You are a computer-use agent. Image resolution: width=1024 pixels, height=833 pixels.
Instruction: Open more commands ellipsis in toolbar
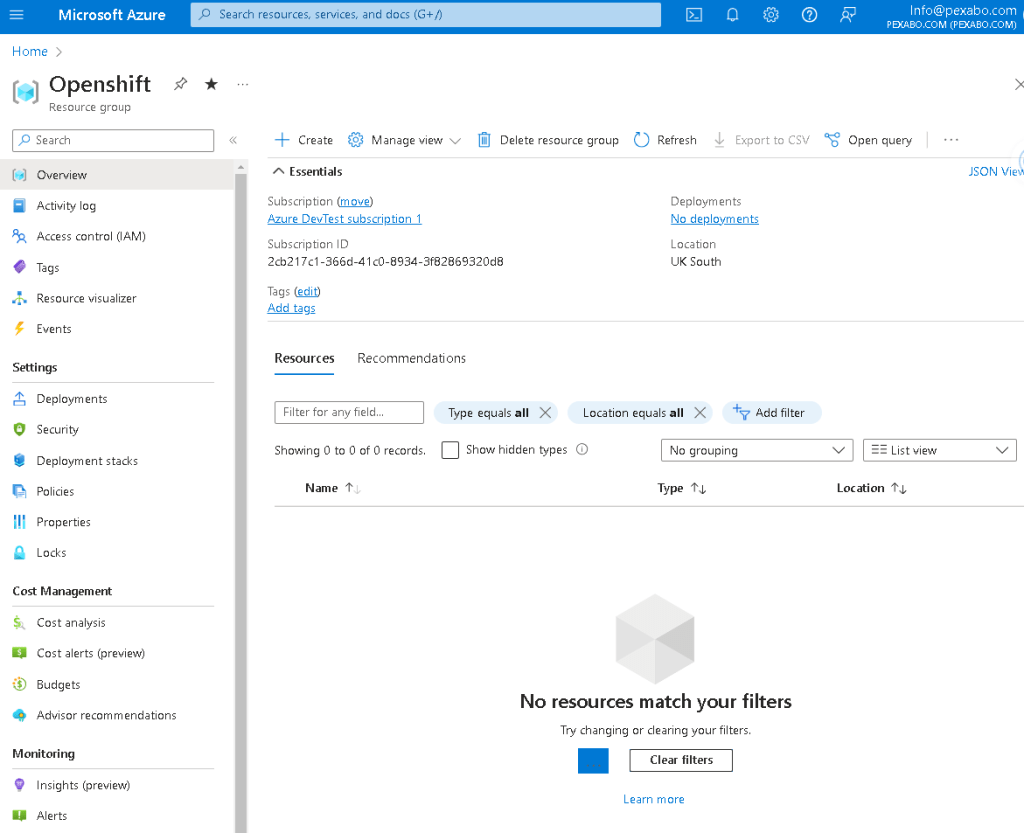tap(951, 140)
